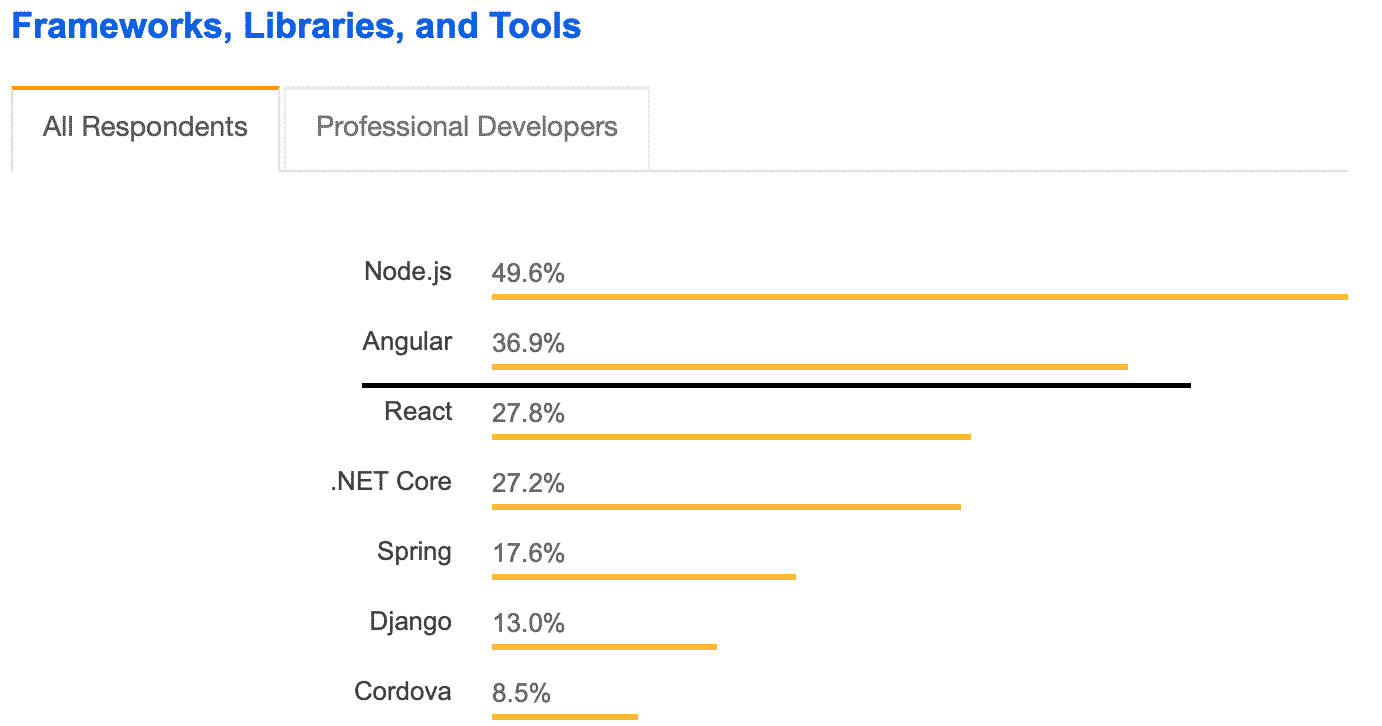Click the 49.6% value for Node.js
1382x726 pixels.
[528, 273]
